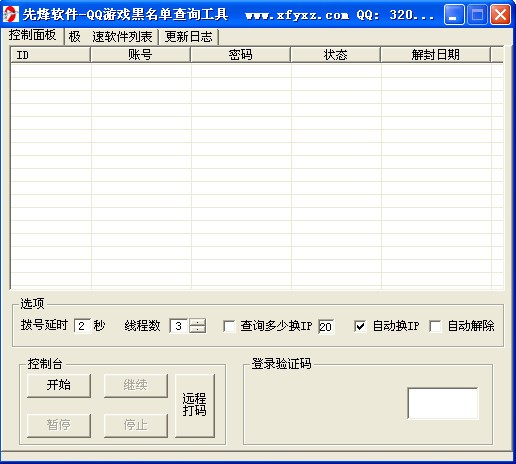Image resolution: width=516 pixels, height=464 pixels.
Task: Open the 更新日志 tab
Action: (x=188, y=37)
